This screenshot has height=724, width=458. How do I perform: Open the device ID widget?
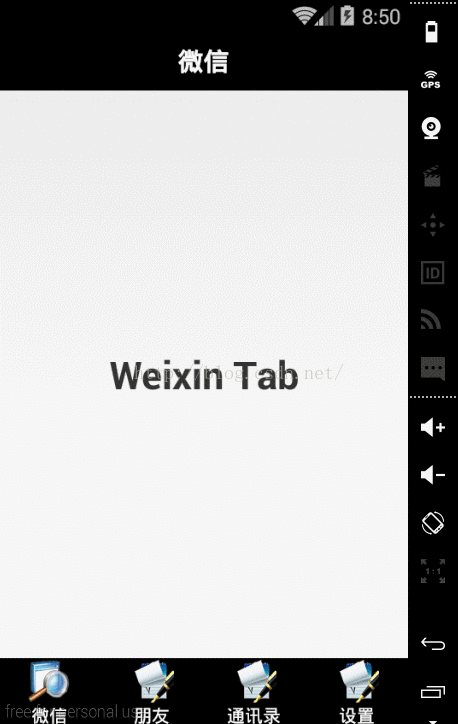(433, 273)
